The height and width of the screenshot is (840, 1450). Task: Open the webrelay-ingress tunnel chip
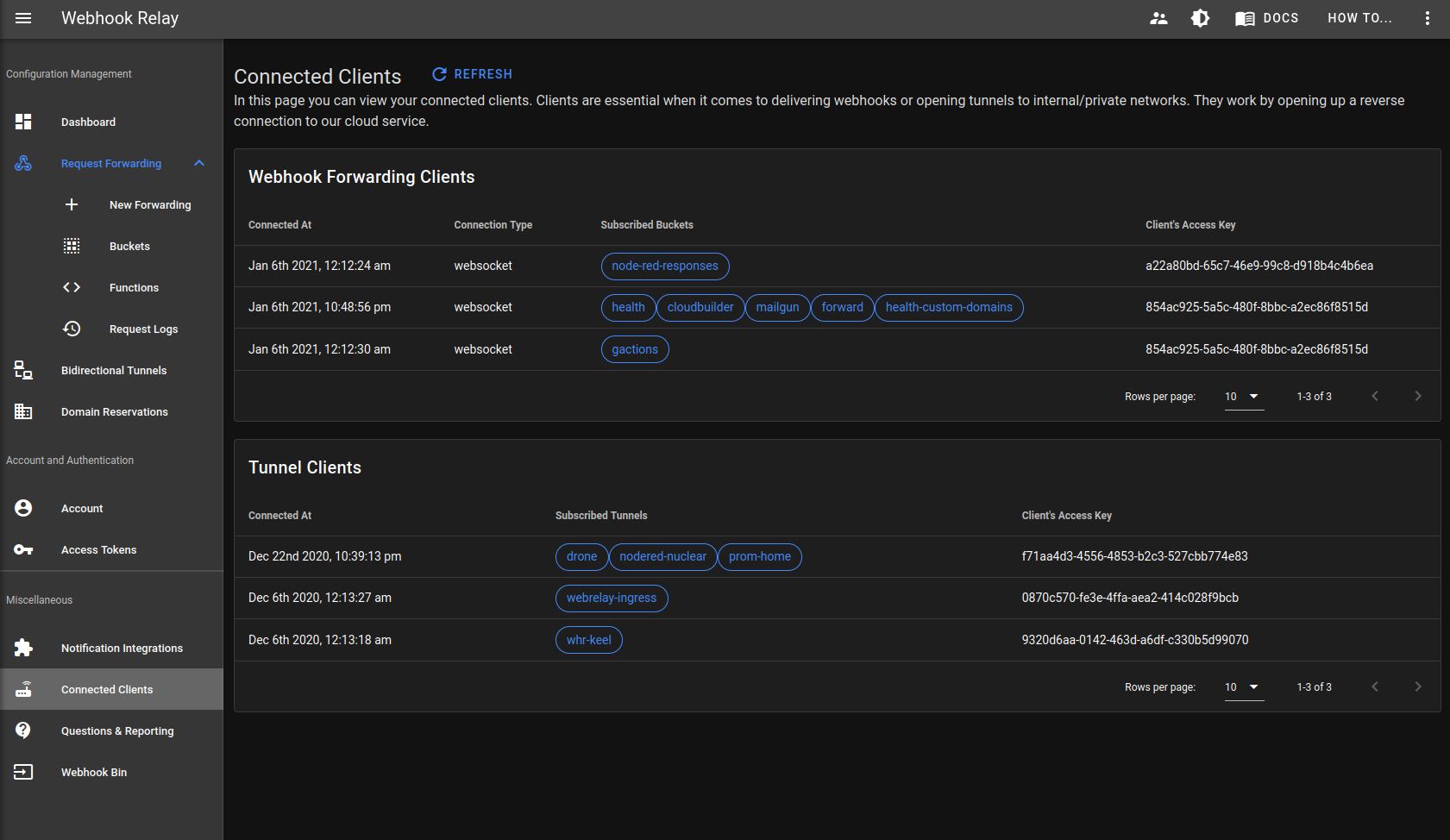pyautogui.click(x=612, y=598)
